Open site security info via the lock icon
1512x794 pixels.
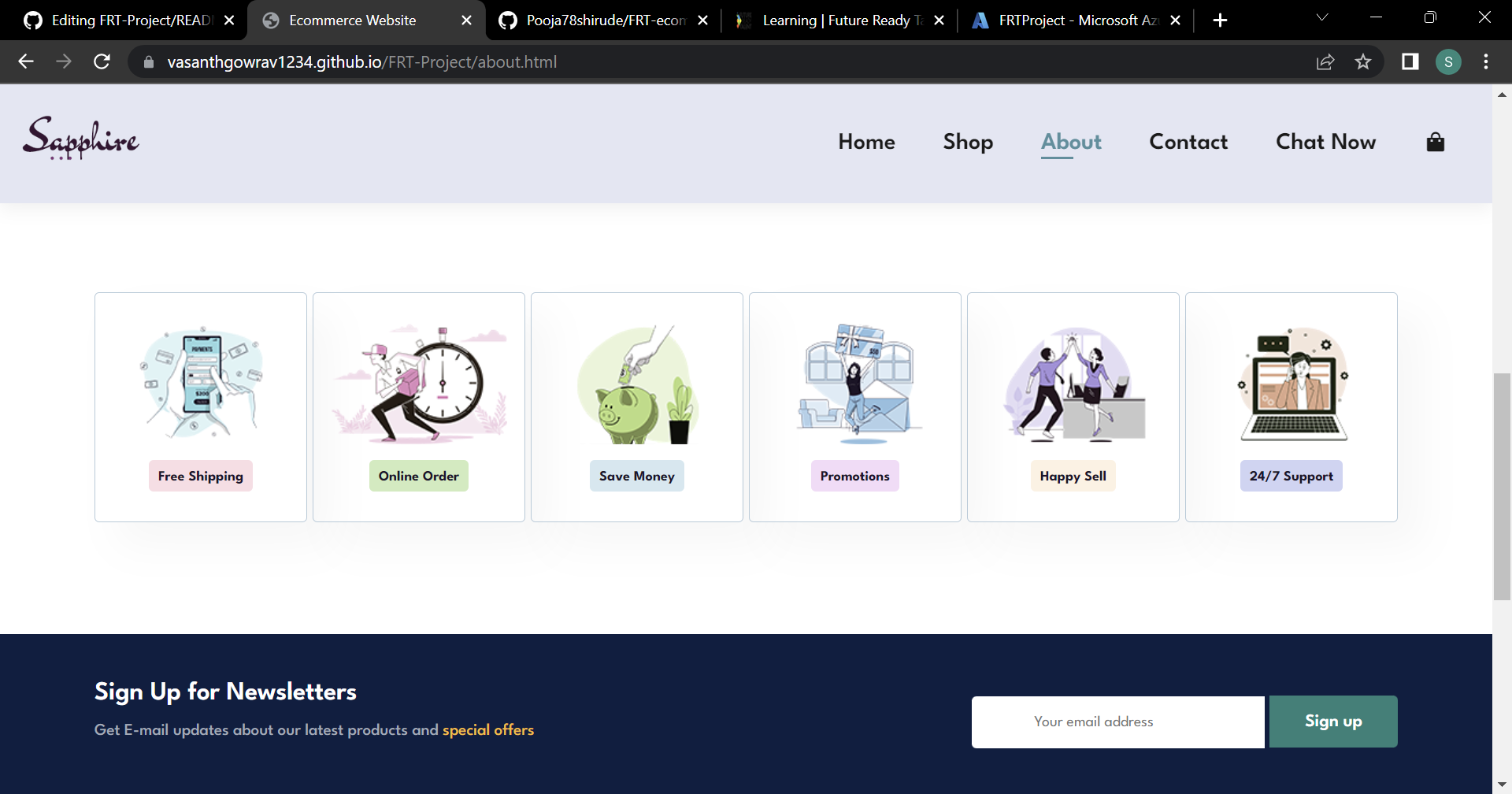click(x=148, y=61)
